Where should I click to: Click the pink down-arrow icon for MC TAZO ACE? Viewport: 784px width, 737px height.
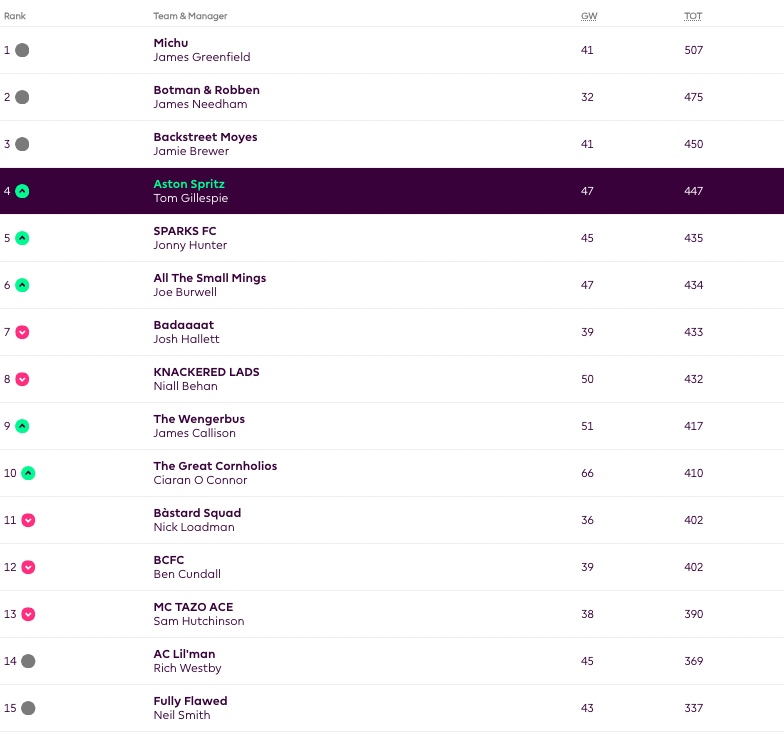pyautogui.click(x=28, y=614)
